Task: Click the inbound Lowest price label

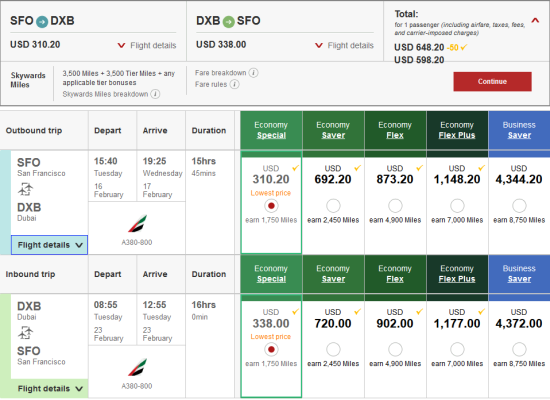Action: click(x=270, y=336)
